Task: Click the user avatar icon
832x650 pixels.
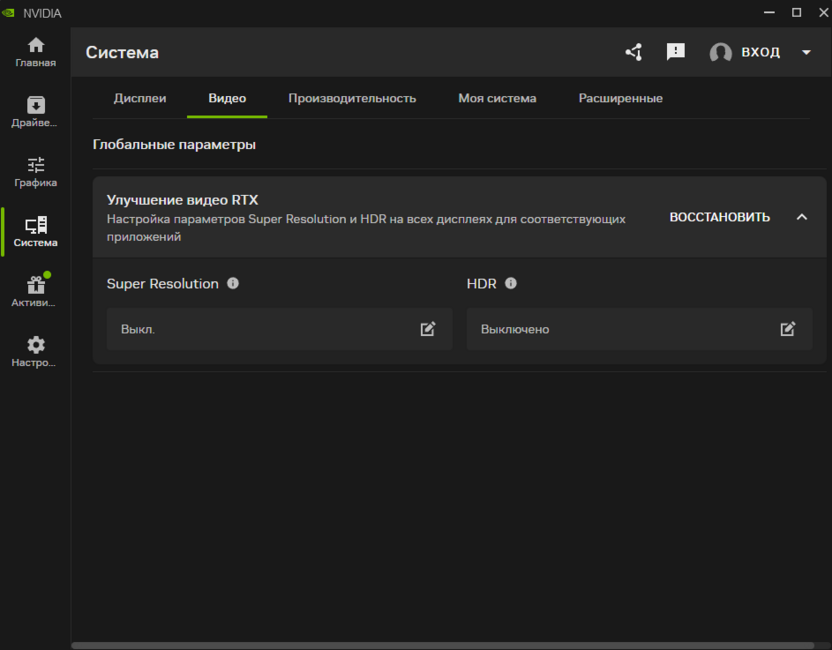Action: pos(721,53)
